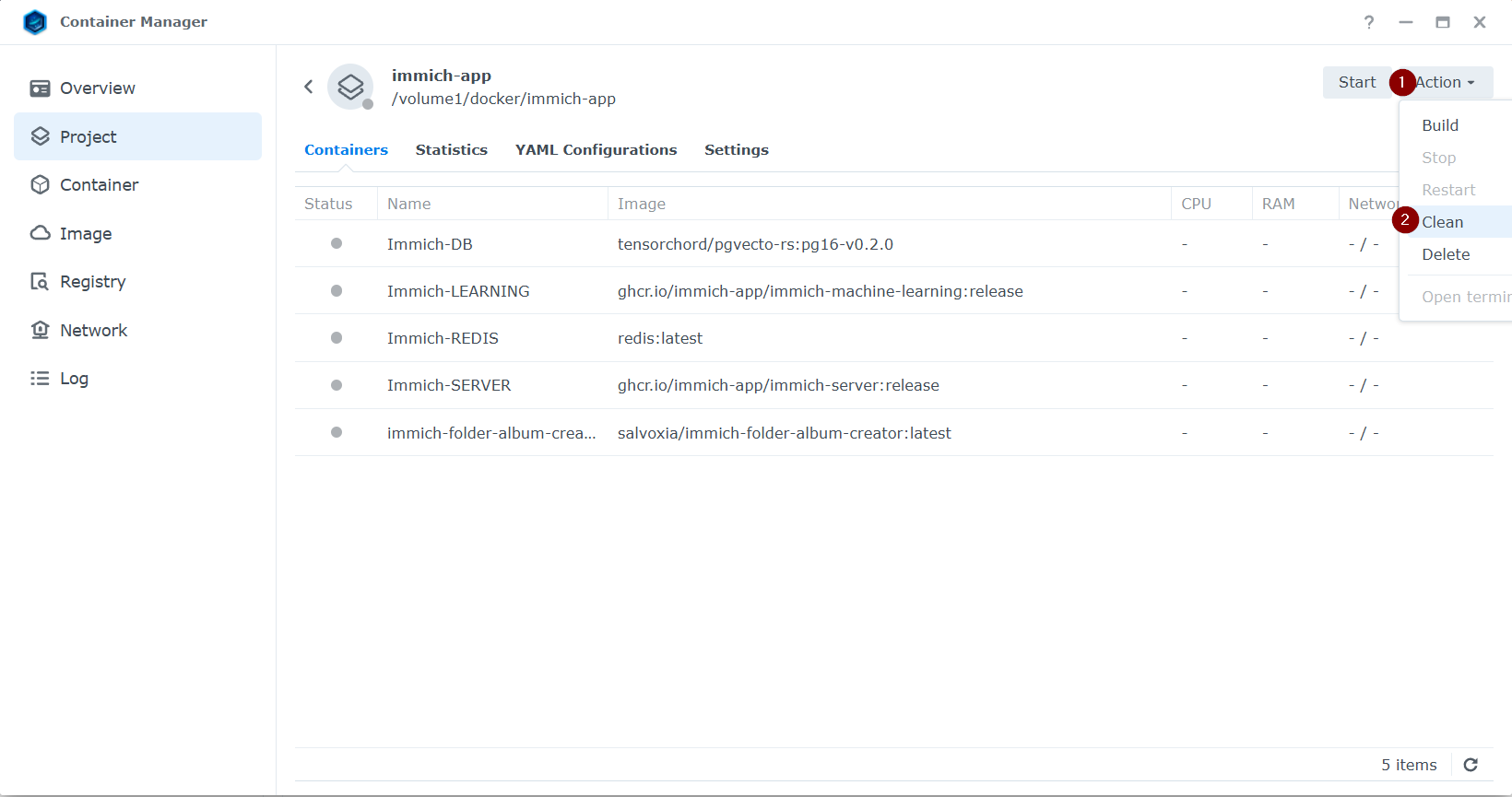Click the Image cloud icon in sidebar

tap(40, 233)
